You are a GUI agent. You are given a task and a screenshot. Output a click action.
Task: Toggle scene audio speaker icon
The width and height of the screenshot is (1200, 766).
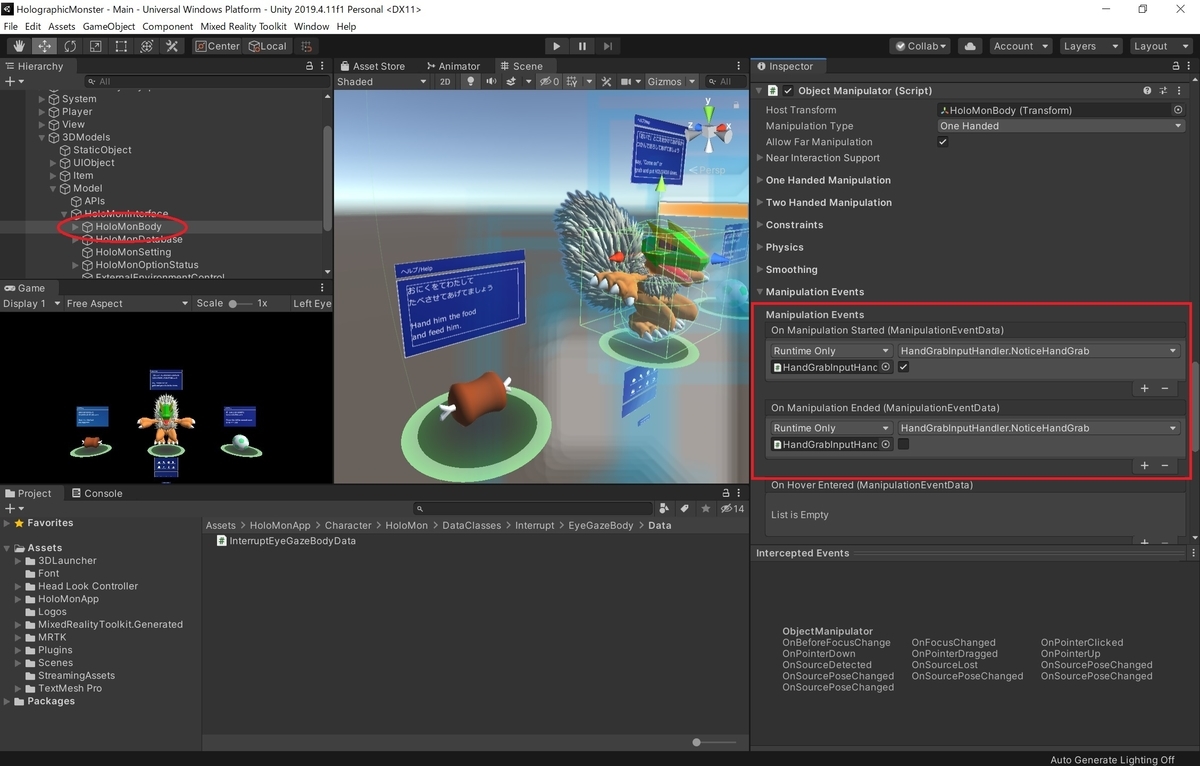tap(492, 82)
